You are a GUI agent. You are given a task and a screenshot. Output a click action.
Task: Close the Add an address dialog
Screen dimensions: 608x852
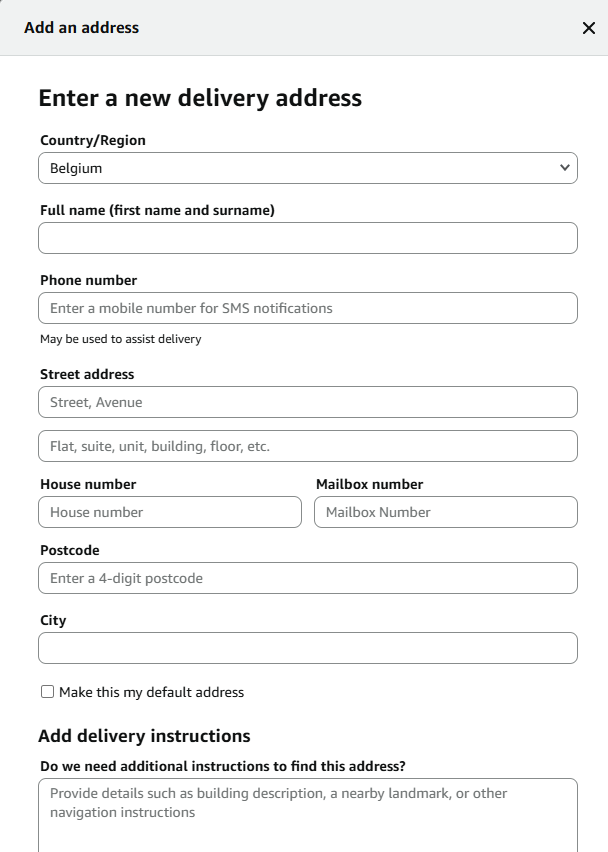(x=588, y=28)
